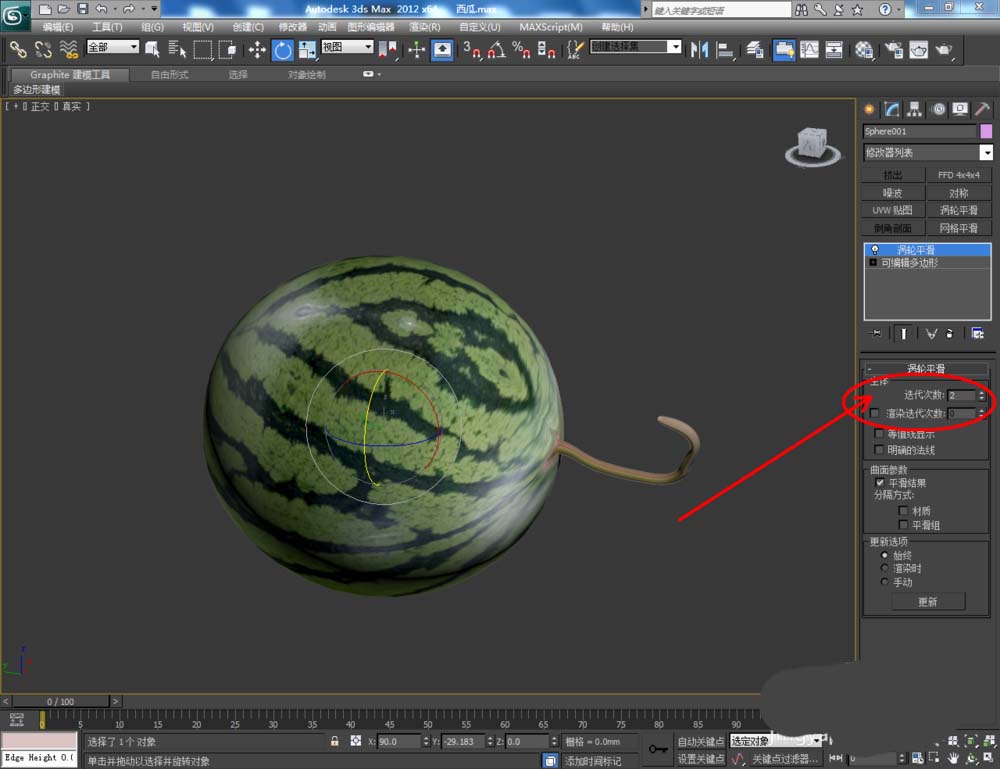
Task: Enable the 明确的法线 checkbox
Action: click(879, 450)
